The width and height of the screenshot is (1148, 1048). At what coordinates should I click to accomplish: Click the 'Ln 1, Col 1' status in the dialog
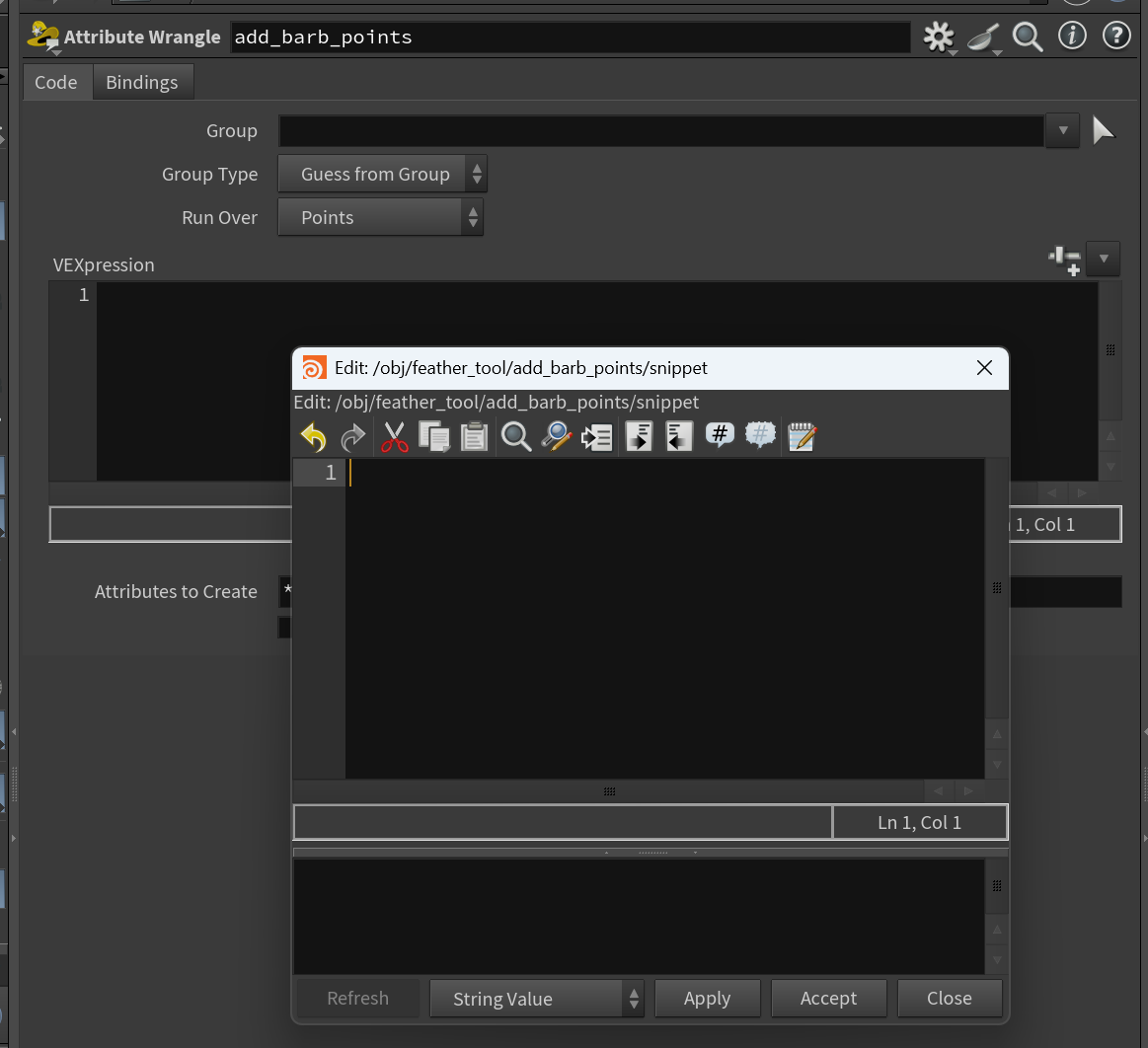[x=920, y=823]
